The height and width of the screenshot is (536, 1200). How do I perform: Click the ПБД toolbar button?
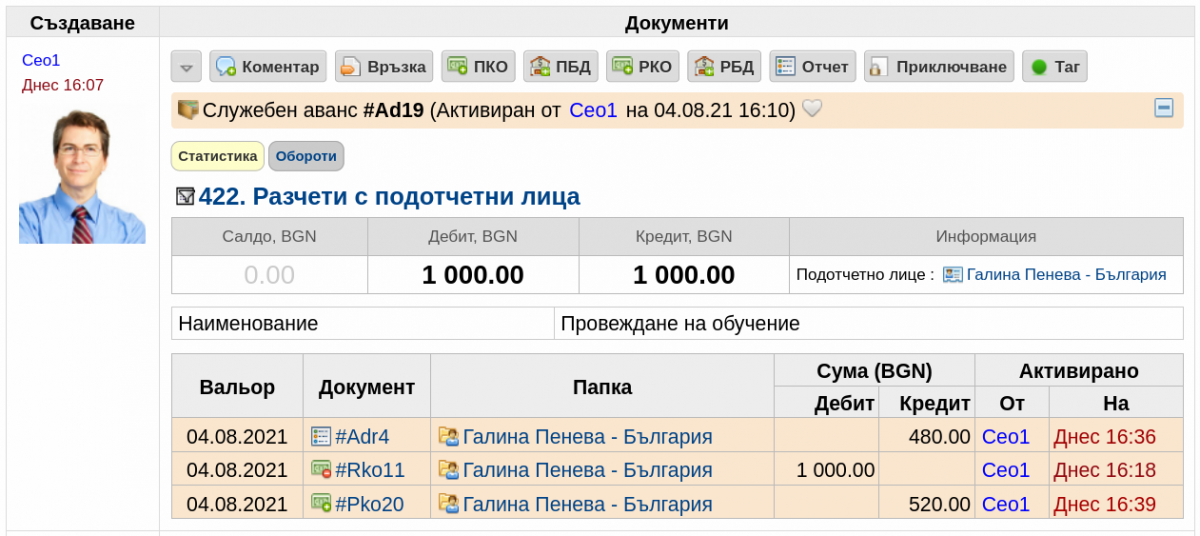pyautogui.click(x=560, y=67)
